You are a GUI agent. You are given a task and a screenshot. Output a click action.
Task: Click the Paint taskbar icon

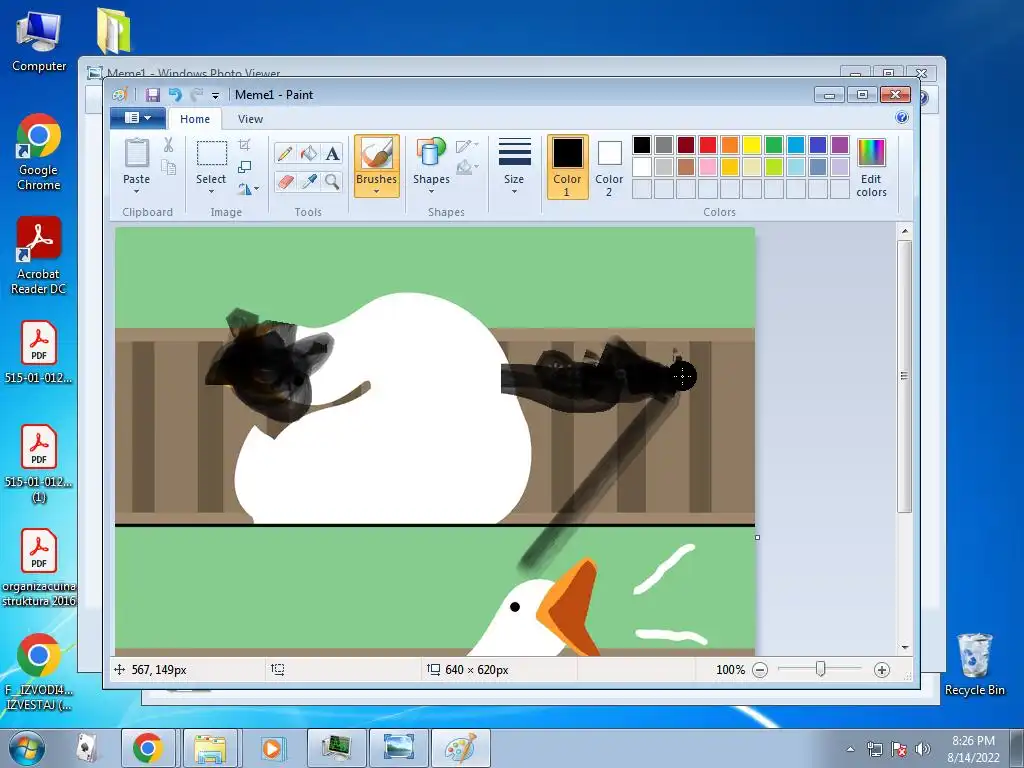click(x=460, y=748)
